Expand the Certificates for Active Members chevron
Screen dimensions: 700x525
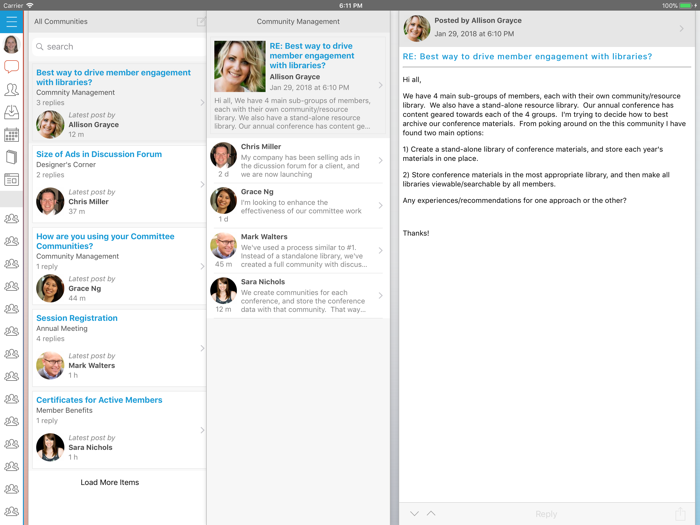[x=202, y=430]
